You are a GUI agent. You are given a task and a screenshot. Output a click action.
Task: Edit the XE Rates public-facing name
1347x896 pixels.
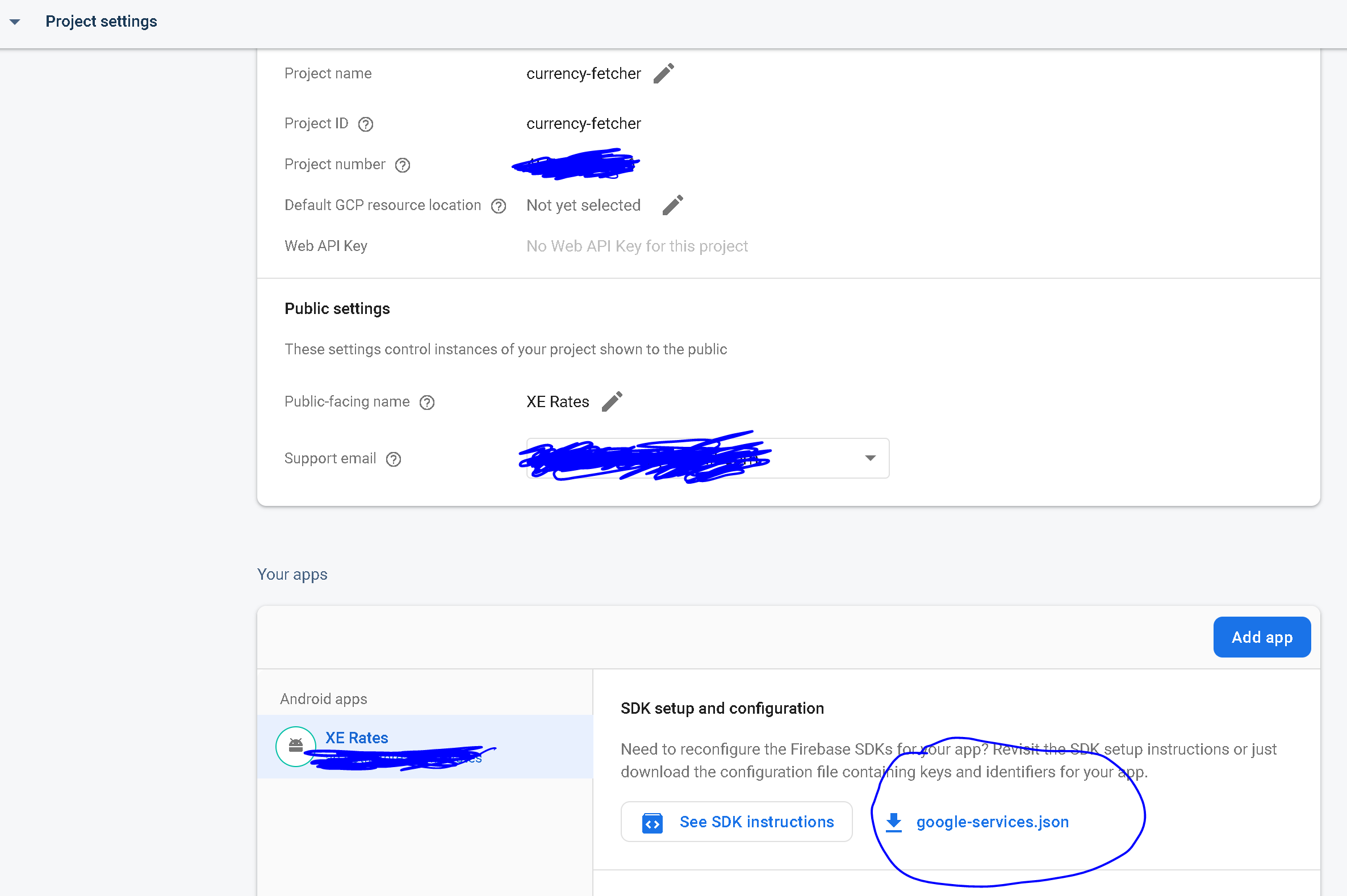(x=612, y=401)
